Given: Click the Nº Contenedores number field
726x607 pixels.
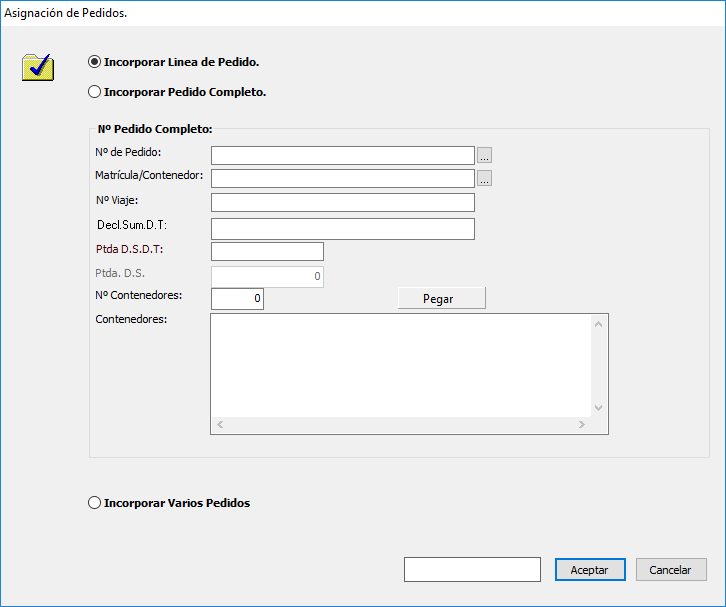Looking at the screenshot, I should (x=238, y=298).
